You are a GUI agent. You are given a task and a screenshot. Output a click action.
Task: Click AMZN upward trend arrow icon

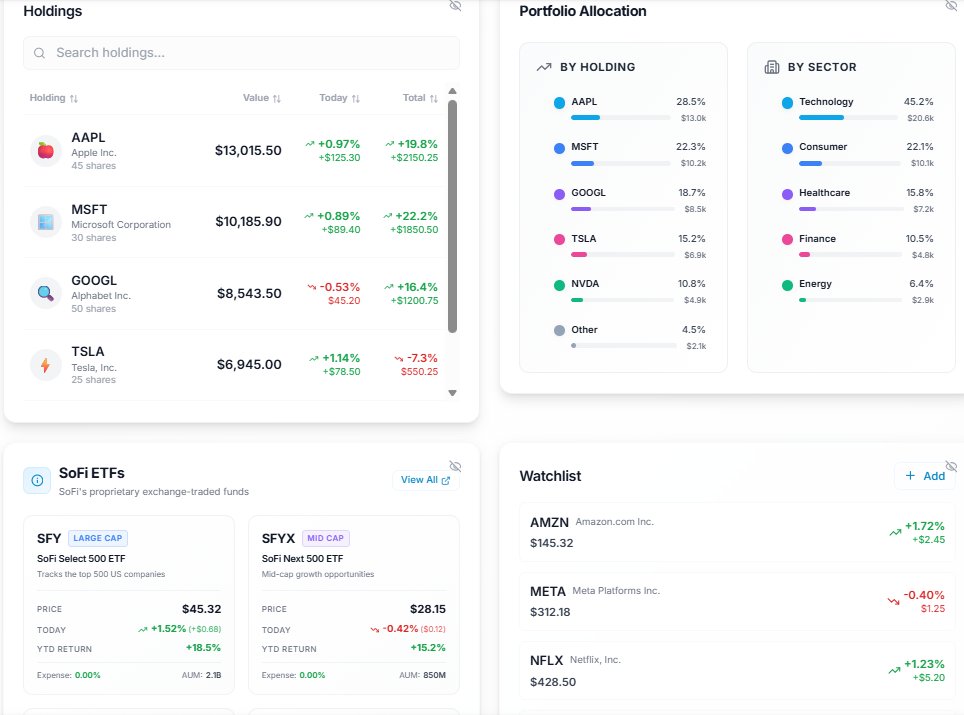coord(895,532)
